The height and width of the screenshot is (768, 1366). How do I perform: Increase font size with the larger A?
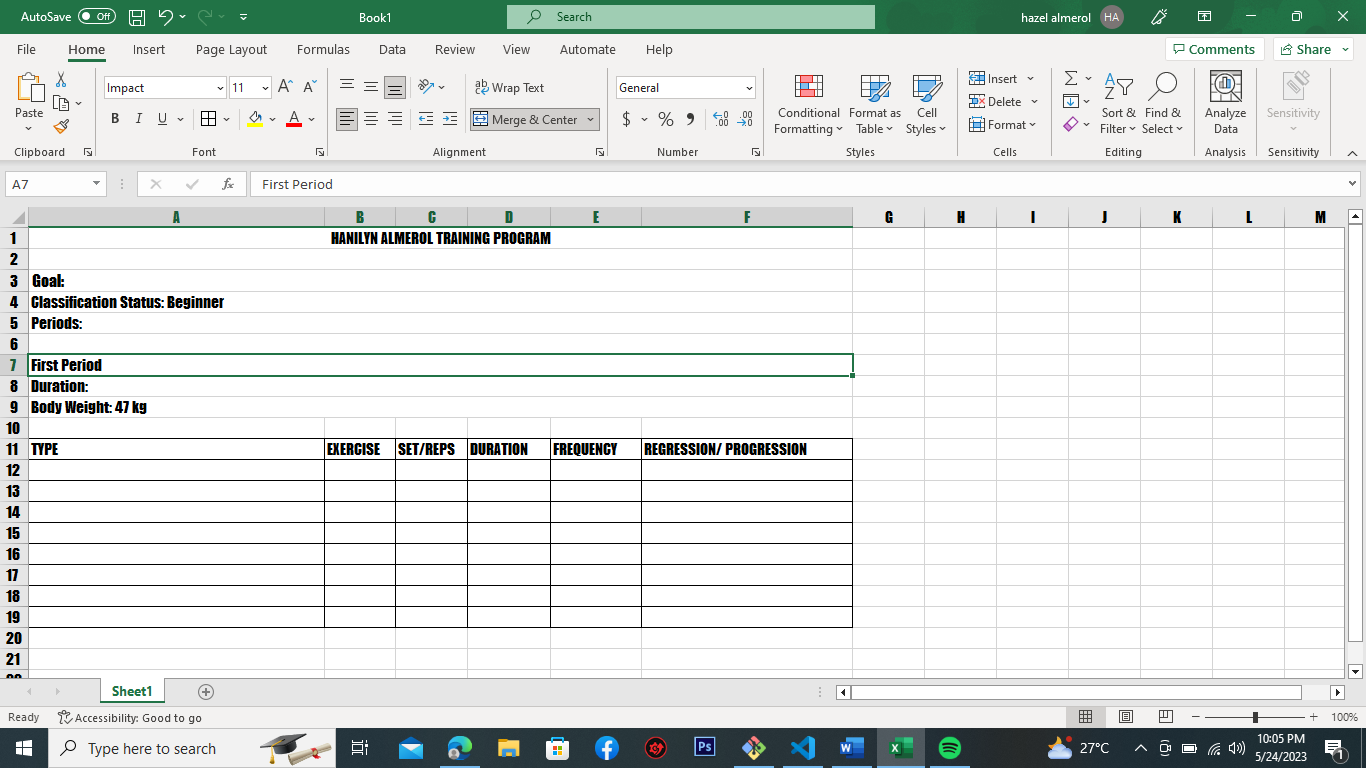coord(285,87)
